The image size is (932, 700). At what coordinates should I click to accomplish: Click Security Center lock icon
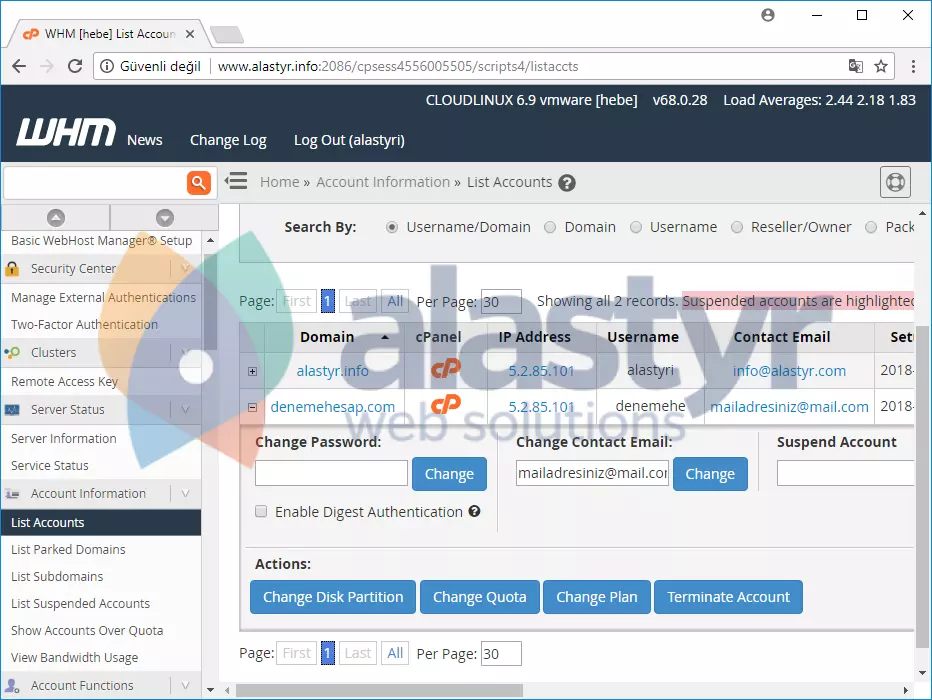click(12, 269)
